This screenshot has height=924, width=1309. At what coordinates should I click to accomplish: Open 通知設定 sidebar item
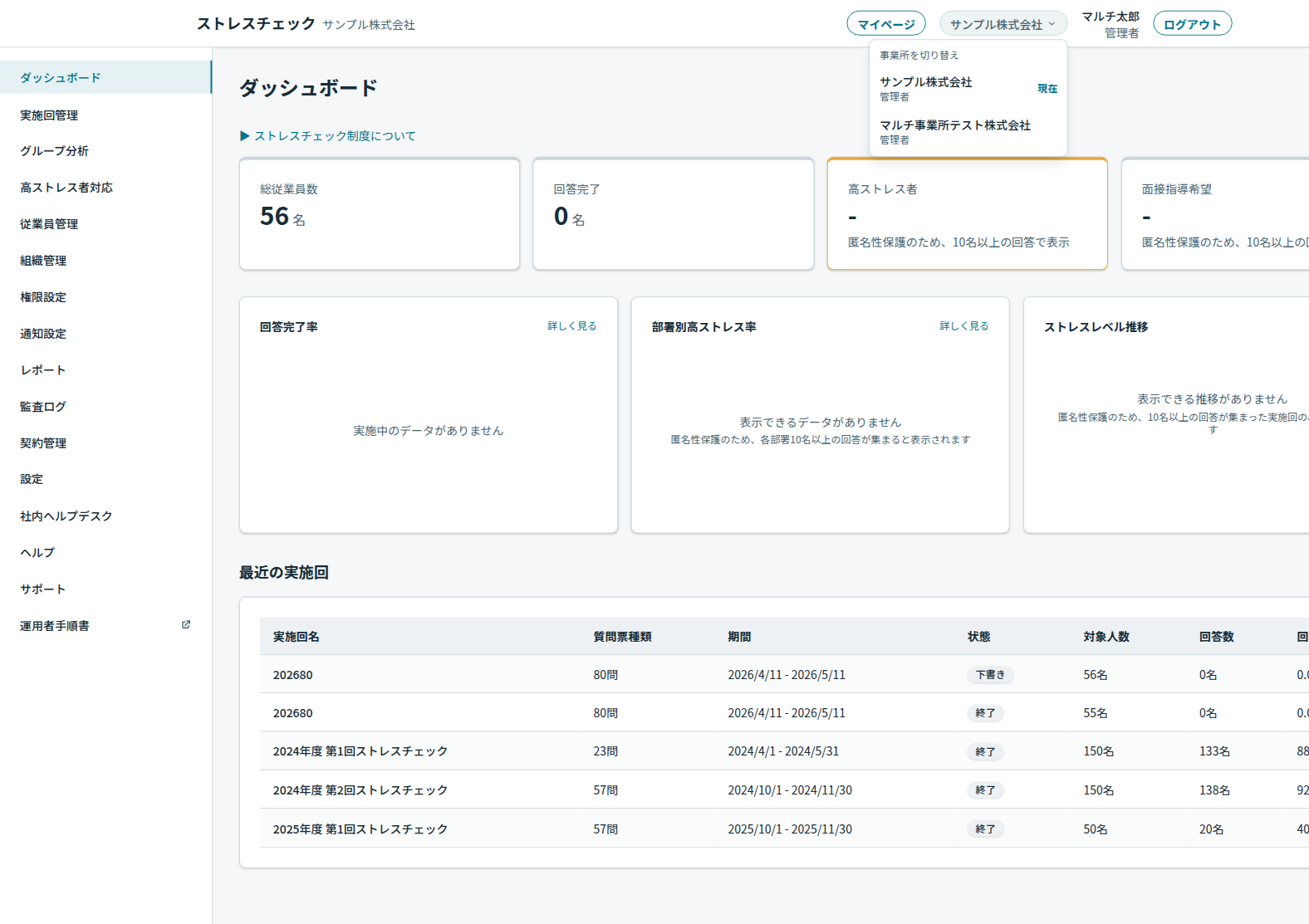coord(105,334)
